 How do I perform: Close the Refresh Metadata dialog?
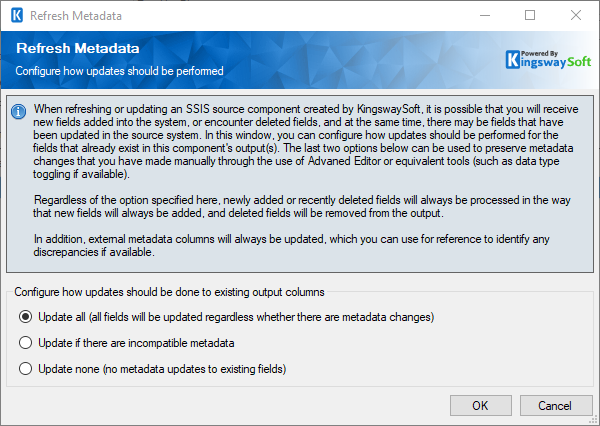(576, 16)
